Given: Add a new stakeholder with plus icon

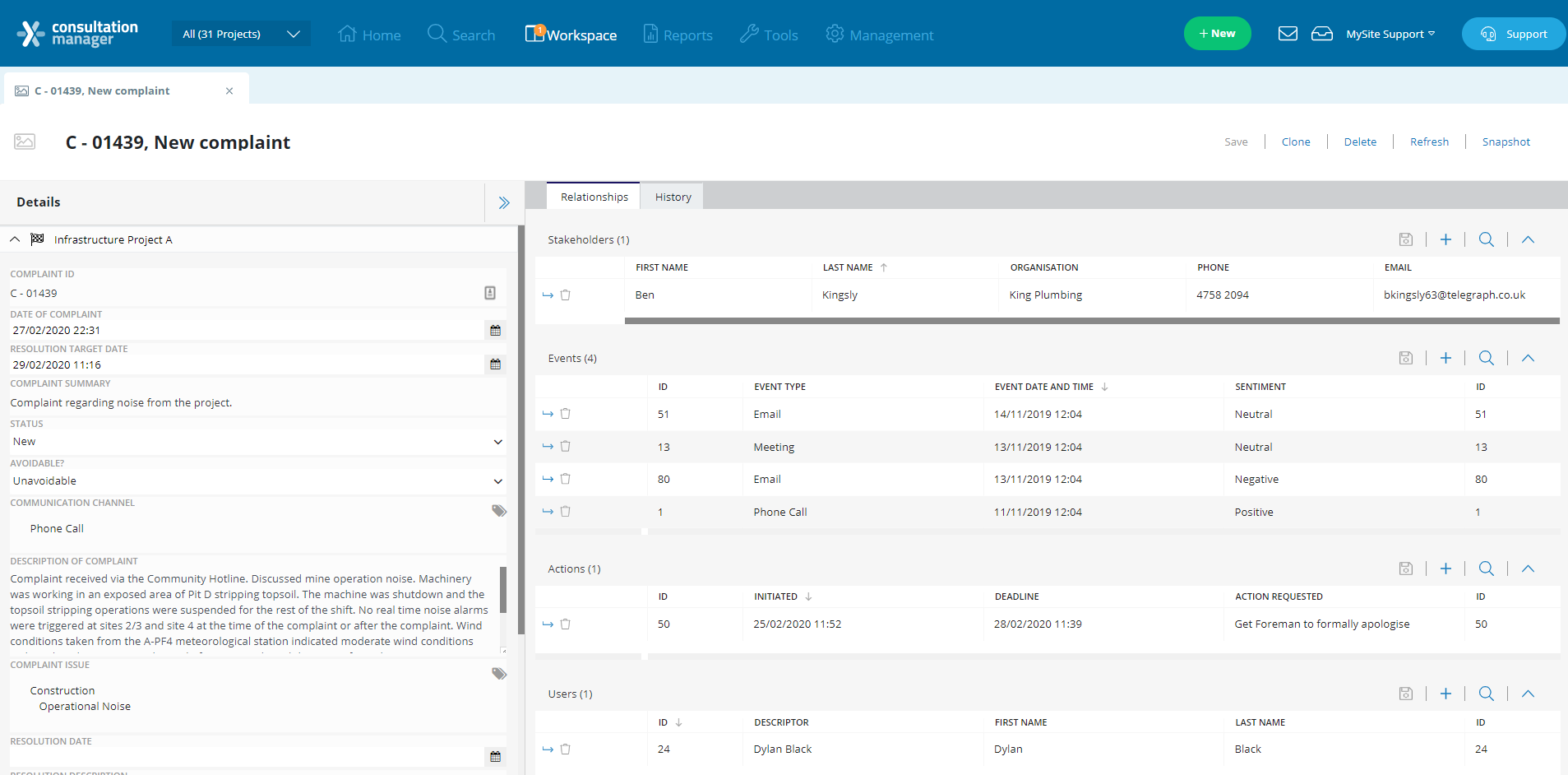Looking at the screenshot, I should [x=1445, y=239].
